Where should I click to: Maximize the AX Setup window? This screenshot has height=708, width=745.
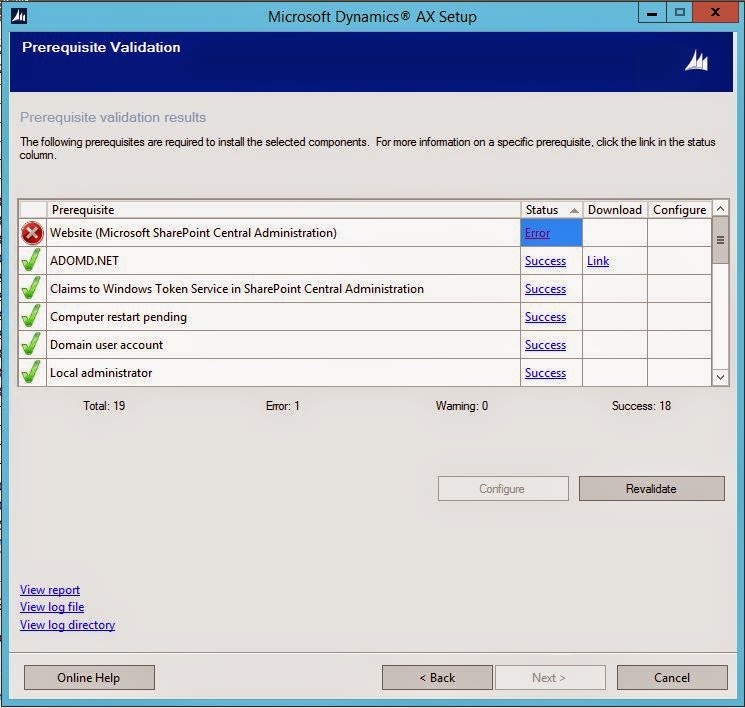pos(679,12)
